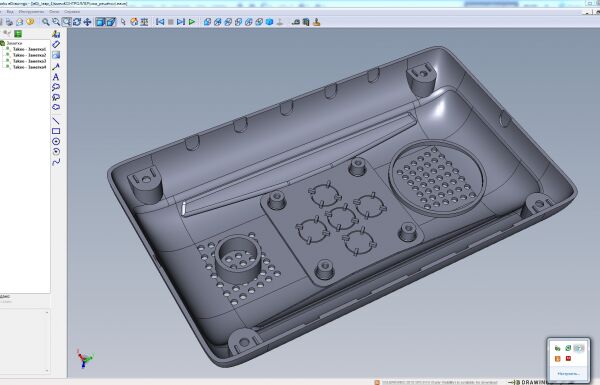Click the second menu bar item
600x385 pixels.
click(10, 12)
